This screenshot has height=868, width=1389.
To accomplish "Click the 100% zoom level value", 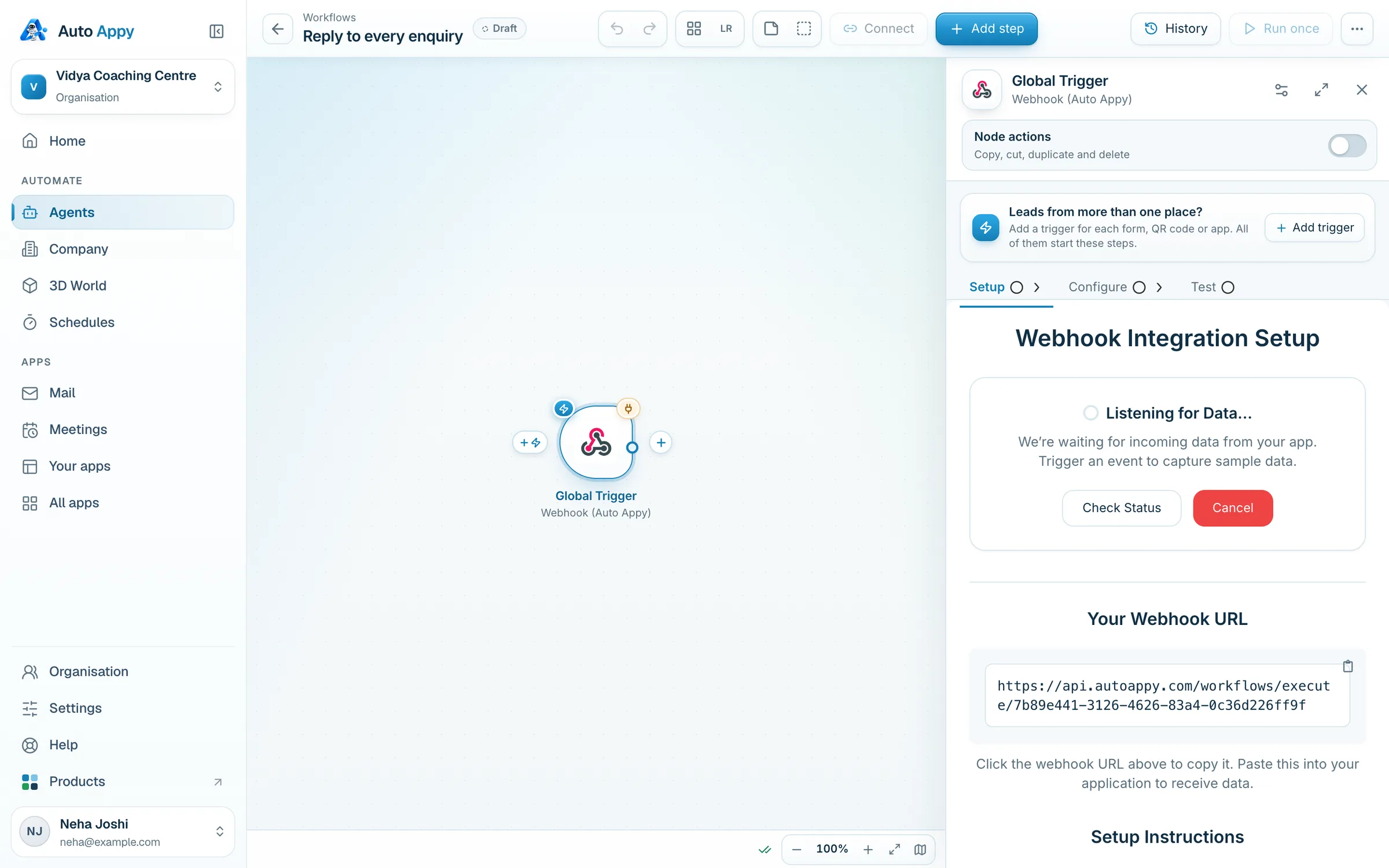I will point(832,849).
